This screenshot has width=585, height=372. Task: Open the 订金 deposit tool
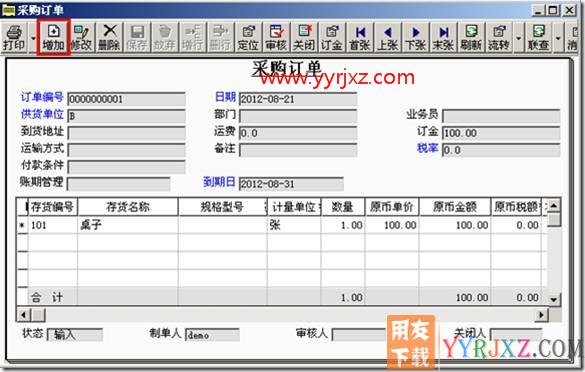tap(332, 38)
